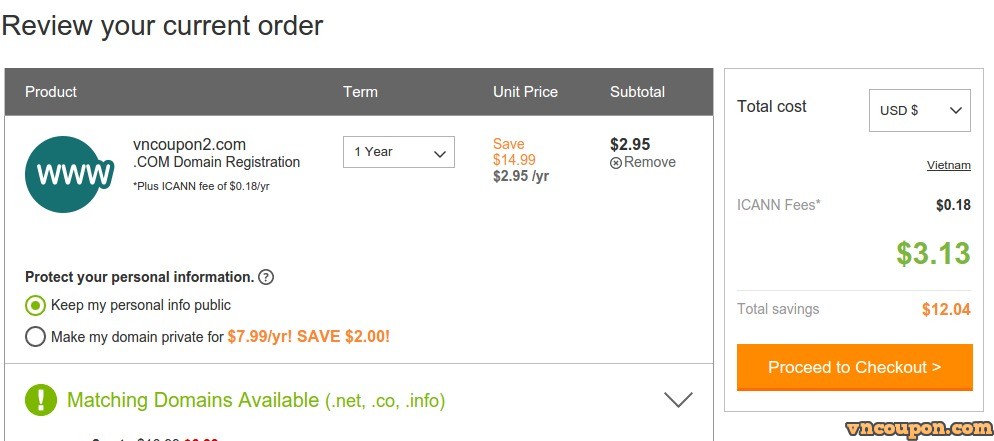The height and width of the screenshot is (441, 994).
Task: Expand matching domains with the chevron arrow
Action: coord(678,399)
